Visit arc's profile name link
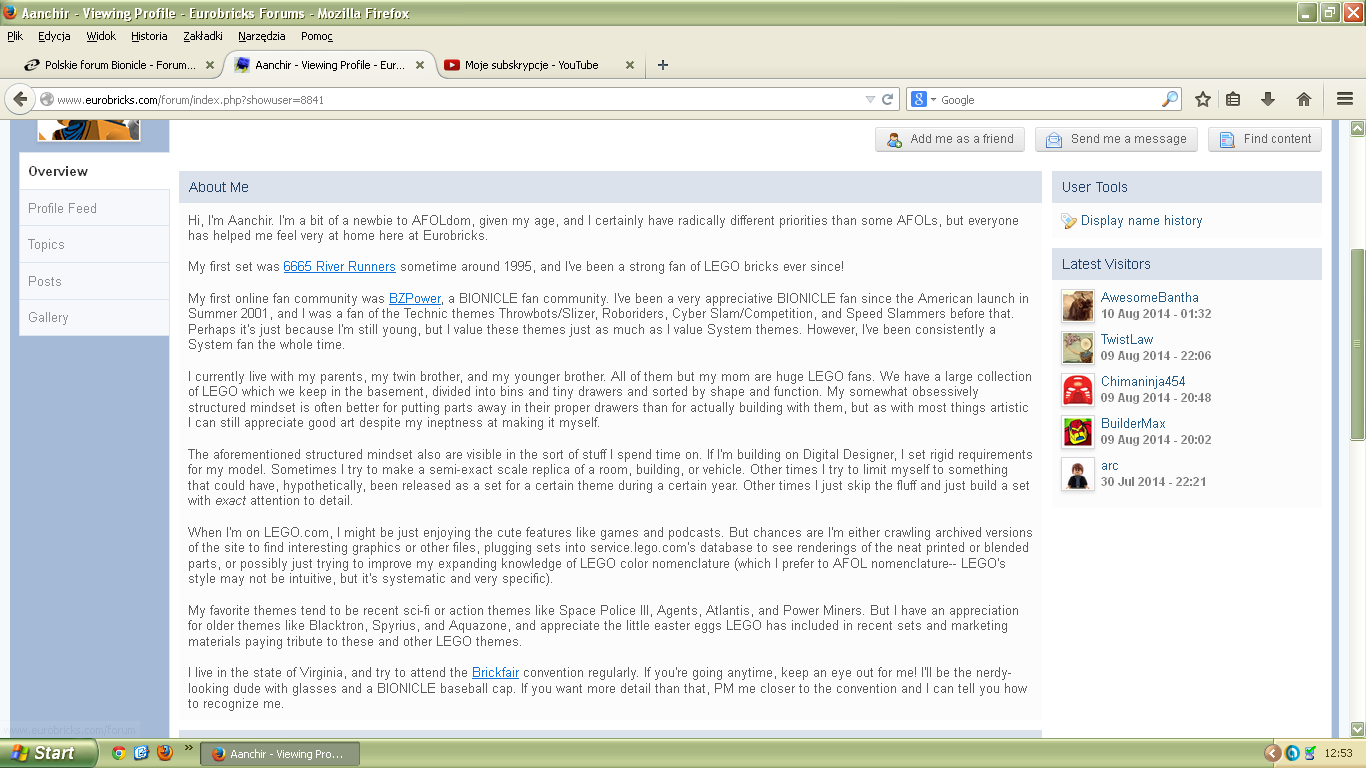1366x768 pixels. coord(1110,466)
